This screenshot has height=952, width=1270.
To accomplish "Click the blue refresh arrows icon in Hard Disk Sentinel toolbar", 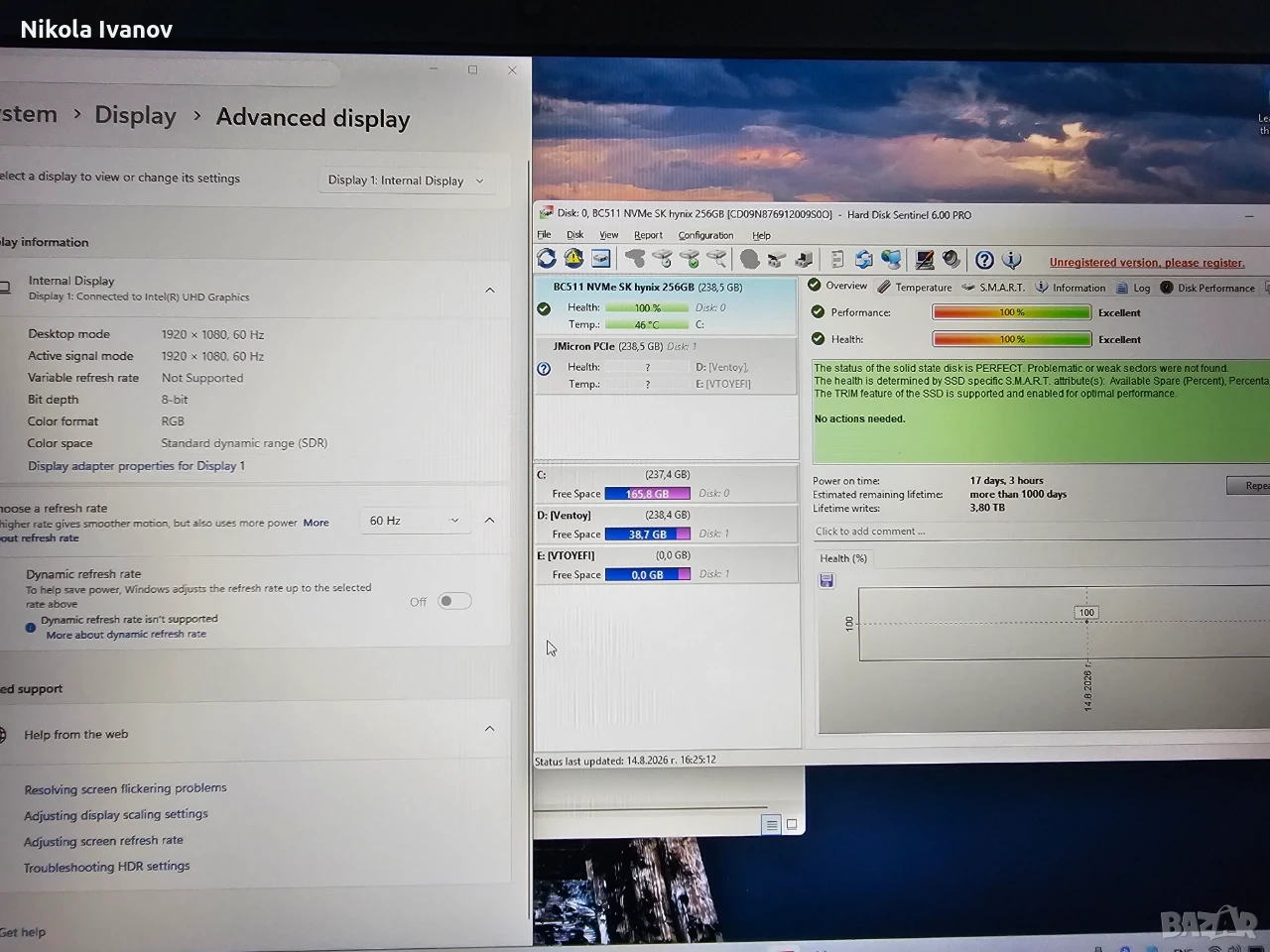I will click(547, 259).
